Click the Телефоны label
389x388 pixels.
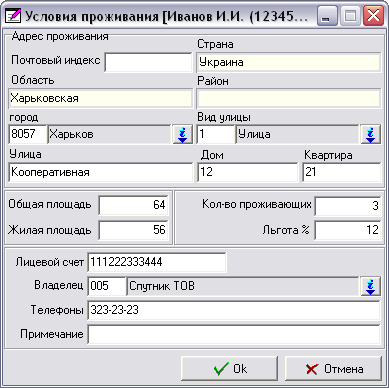[57, 310]
